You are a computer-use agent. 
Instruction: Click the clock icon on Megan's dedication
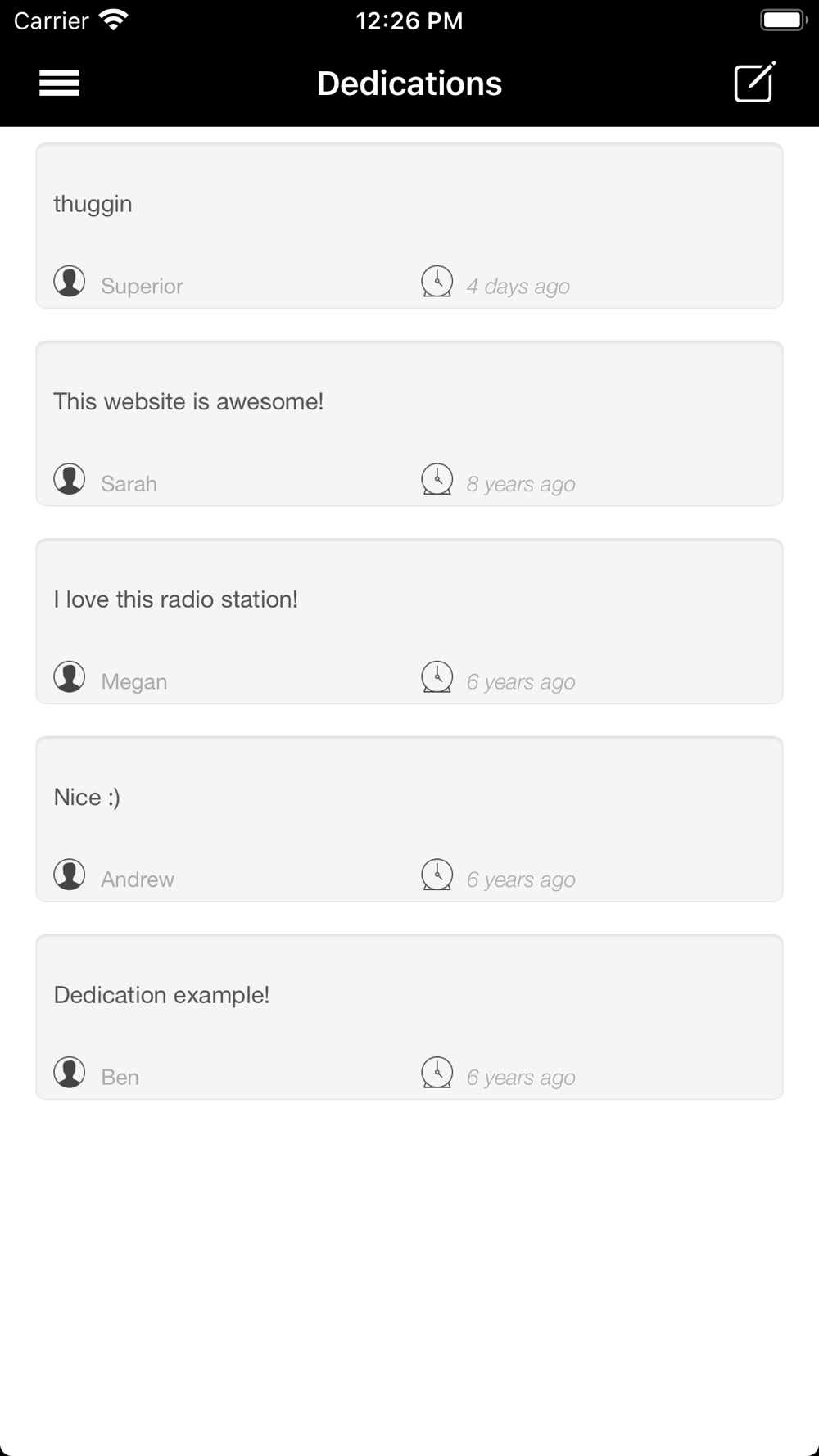(x=437, y=677)
